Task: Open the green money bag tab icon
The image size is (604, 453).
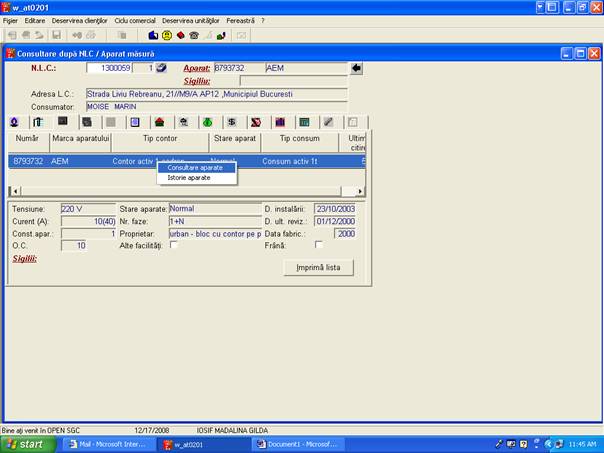Action: pos(208,122)
